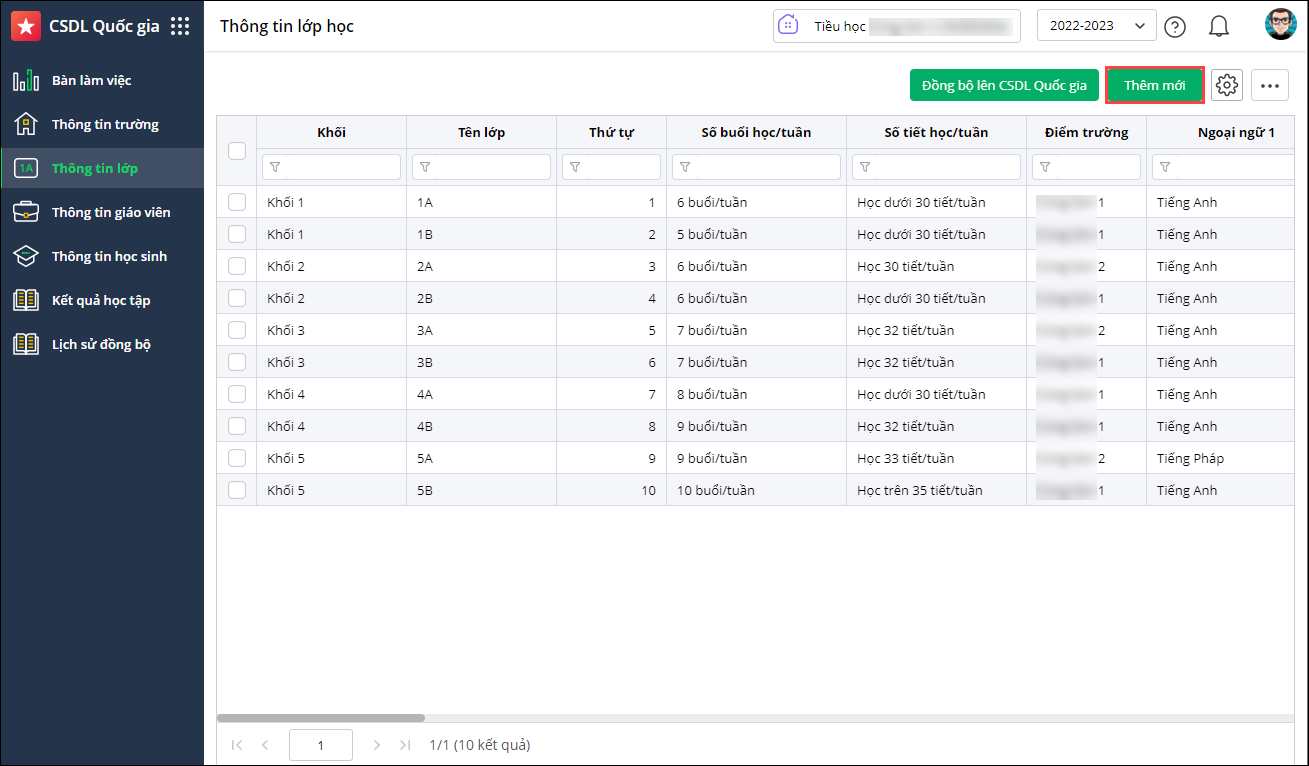The image size is (1309, 766).
Task: Go to the next page arrow
Action: pos(377,745)
